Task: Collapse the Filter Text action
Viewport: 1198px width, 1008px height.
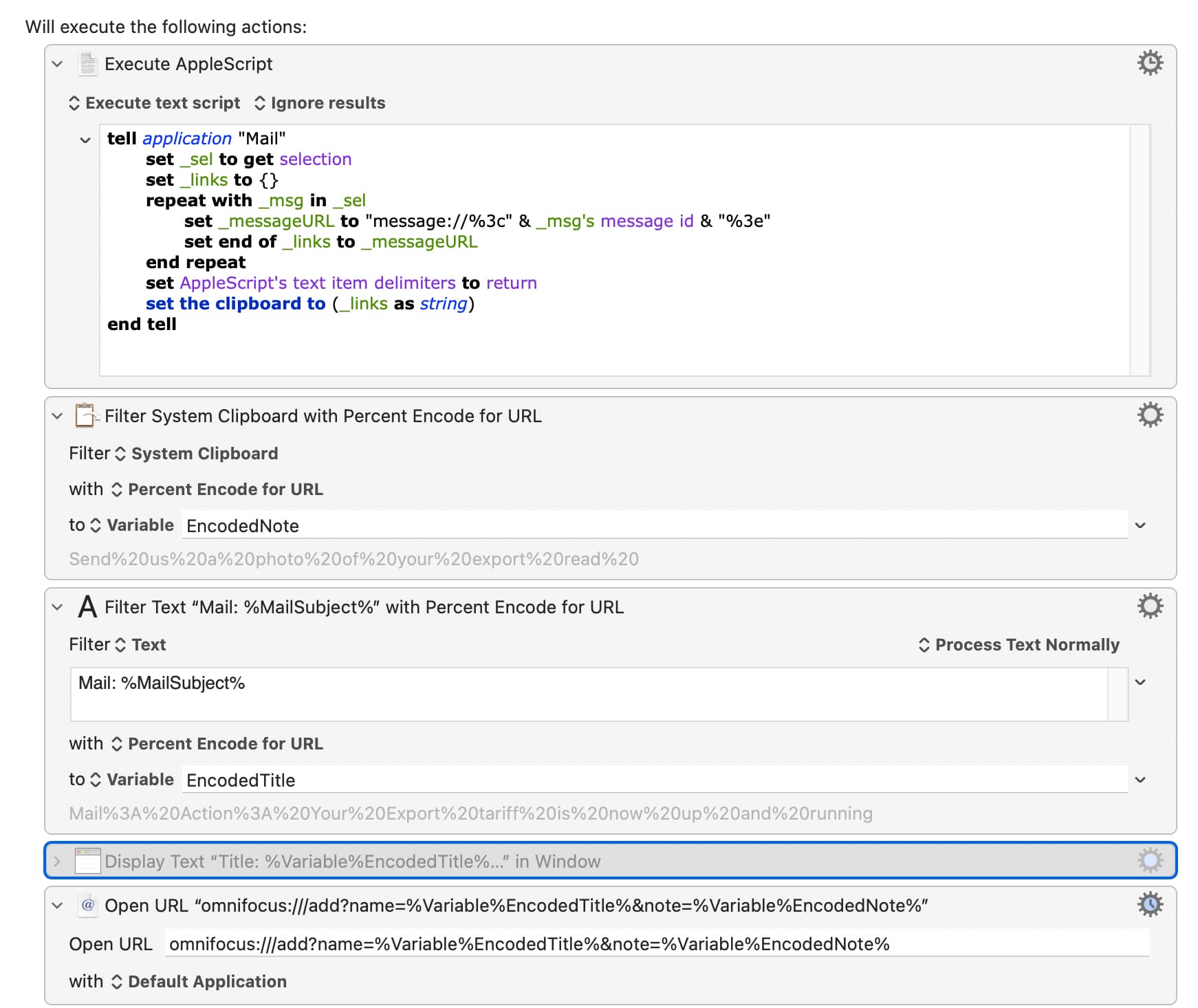Action: click(x=57, y=607)
